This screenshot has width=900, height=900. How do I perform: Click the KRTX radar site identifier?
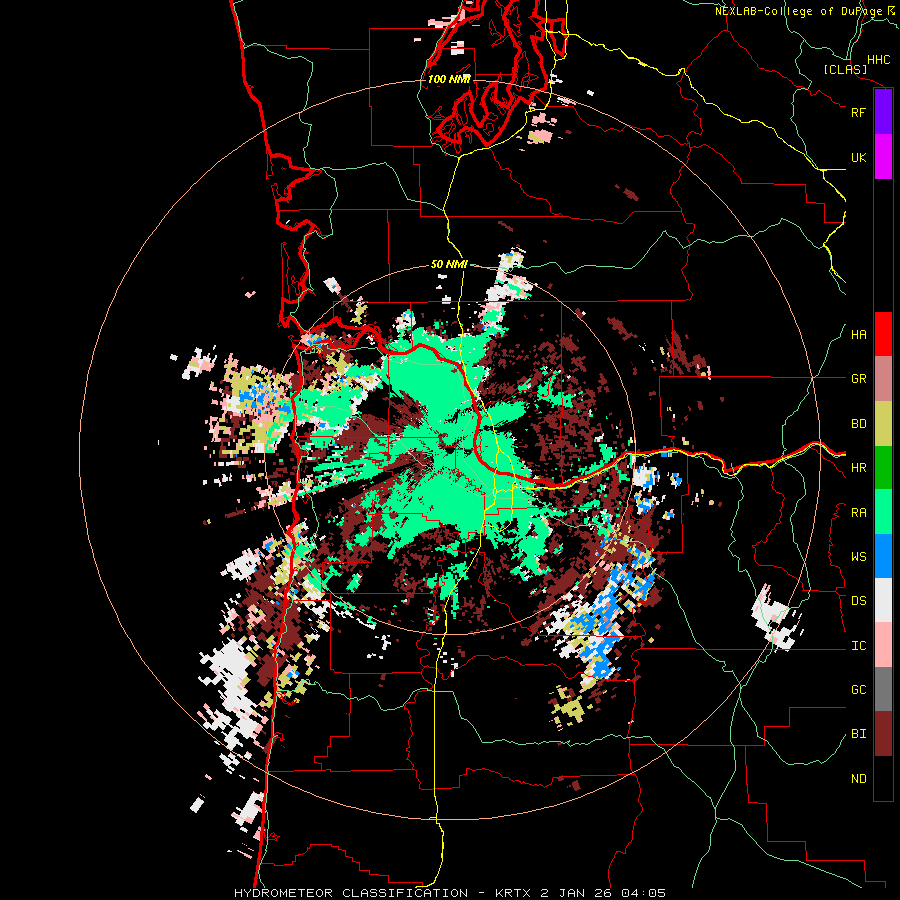(x=515, y=893)
